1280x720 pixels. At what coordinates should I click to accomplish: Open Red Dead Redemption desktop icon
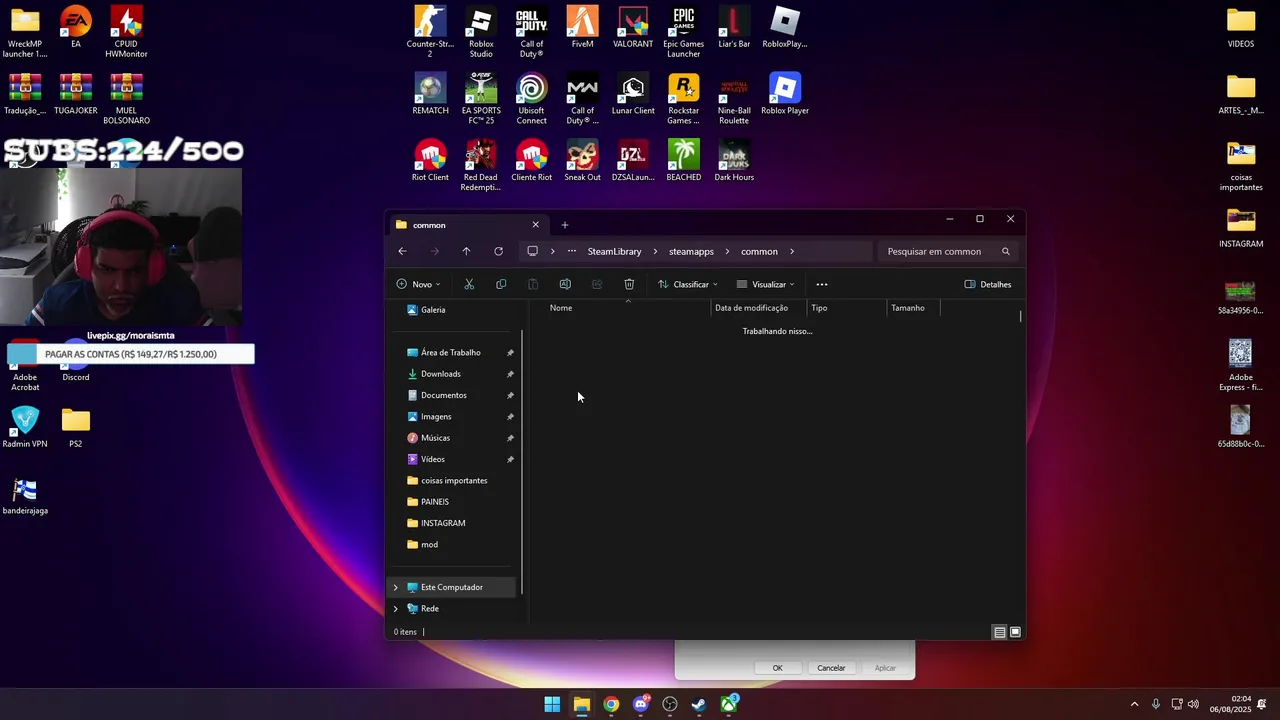(481, 165)
